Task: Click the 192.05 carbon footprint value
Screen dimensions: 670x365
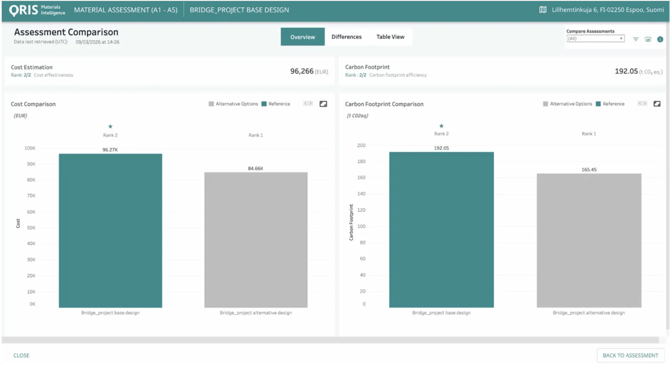Action: point(626,71)
